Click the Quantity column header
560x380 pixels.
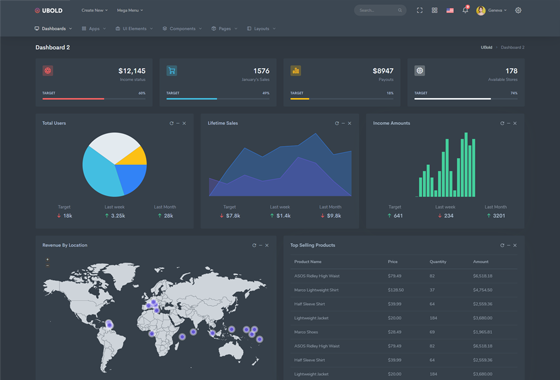click(438, 262)
